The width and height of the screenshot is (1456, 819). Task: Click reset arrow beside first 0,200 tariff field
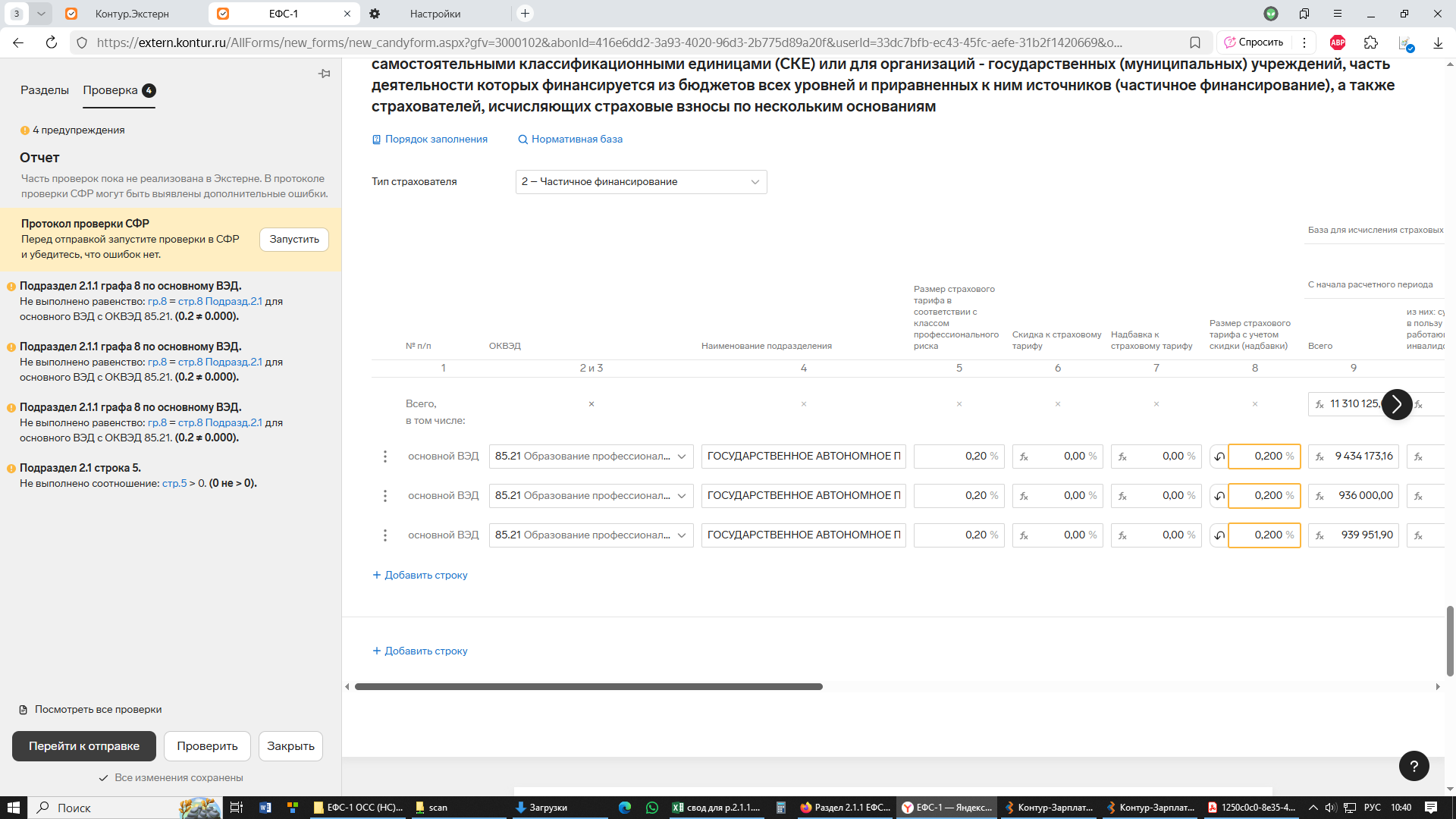[1219, 457]
